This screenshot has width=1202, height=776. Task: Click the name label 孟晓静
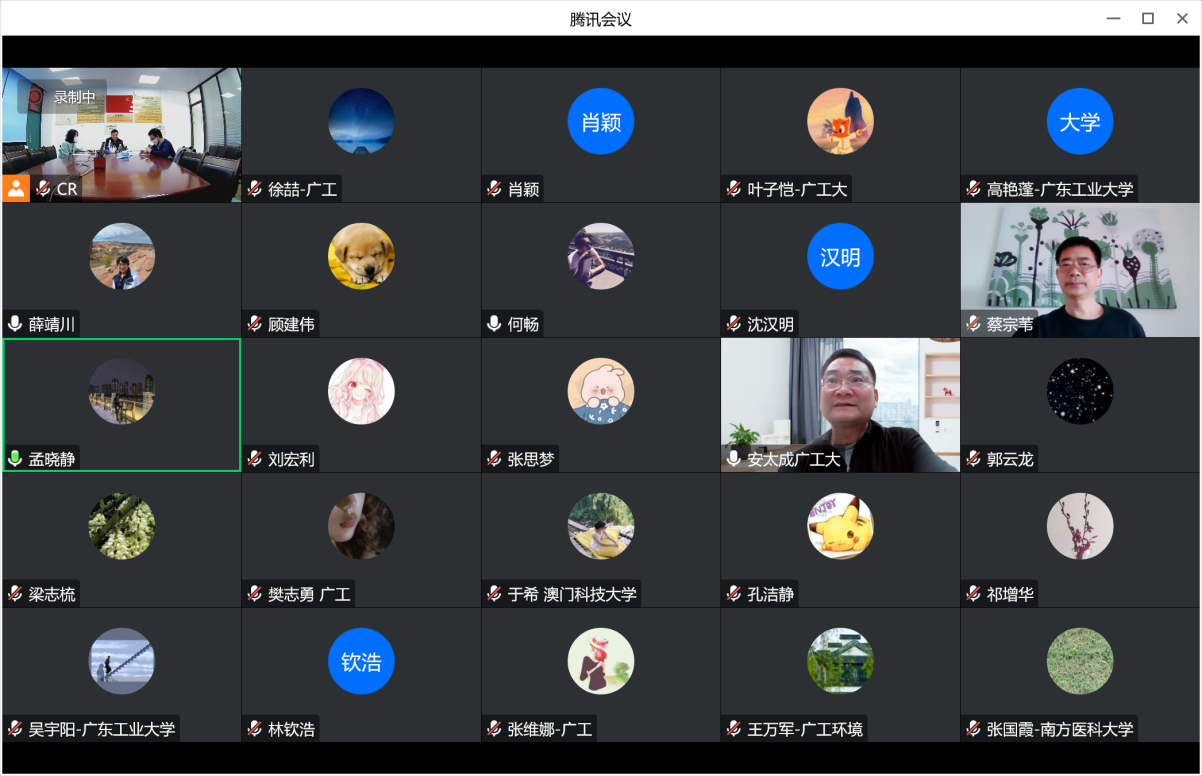(53, 460)
